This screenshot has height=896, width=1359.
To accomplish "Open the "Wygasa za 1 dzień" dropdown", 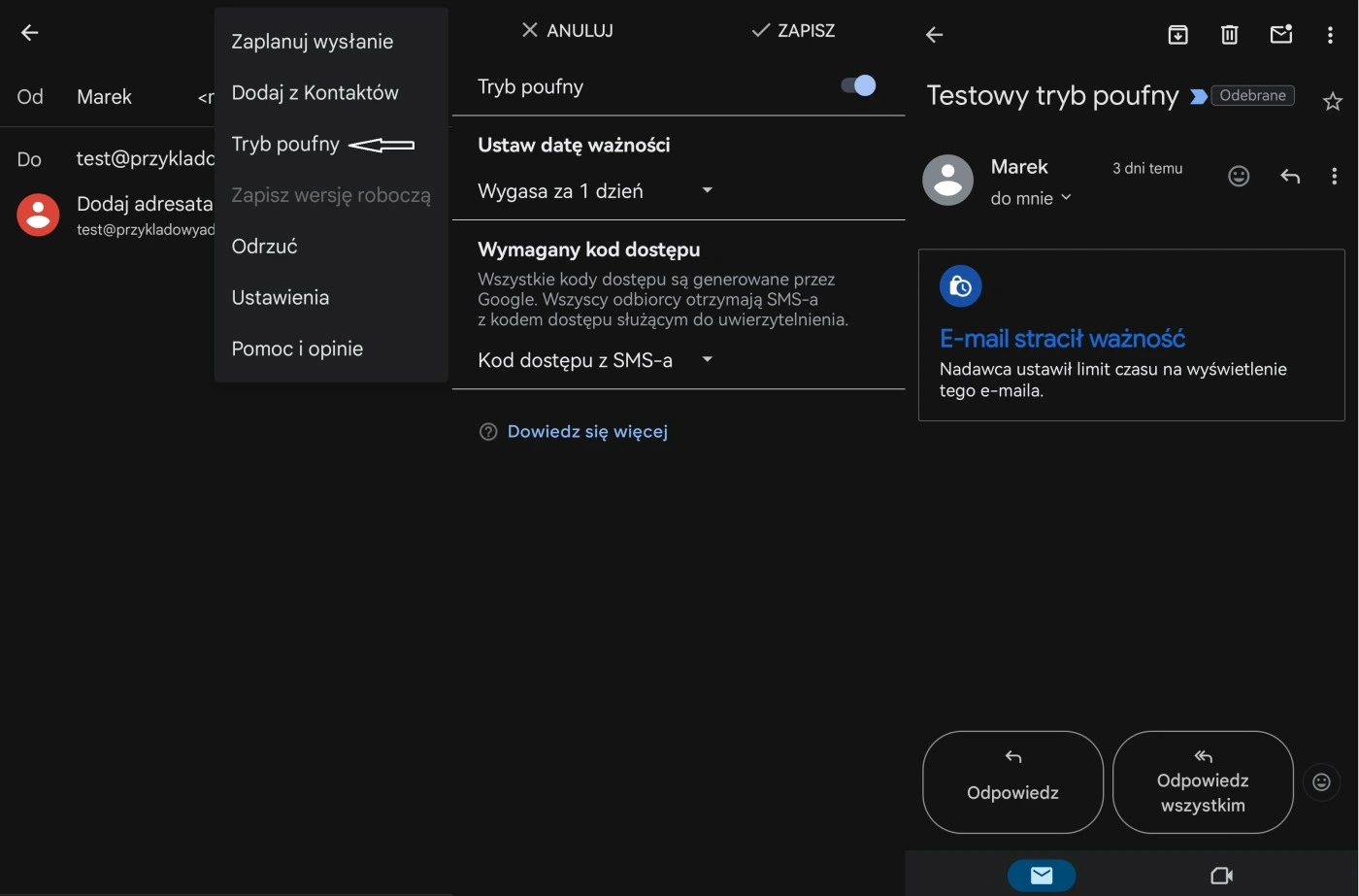I will point(595,190).
